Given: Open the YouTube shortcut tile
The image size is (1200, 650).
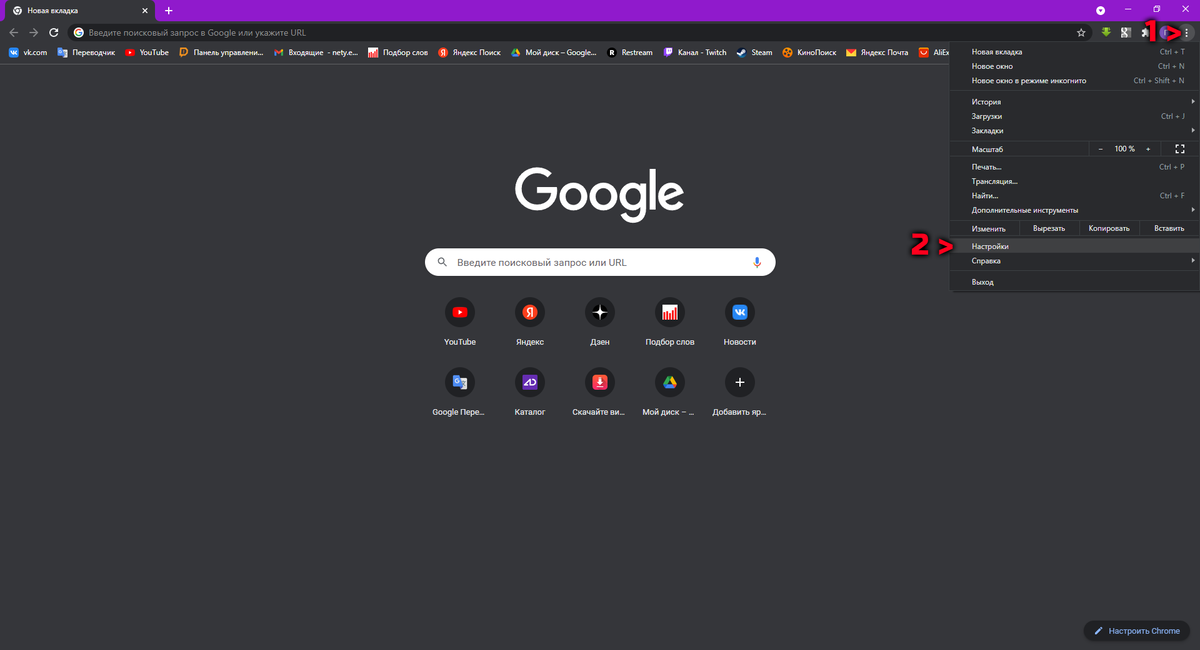Looking at the screenshot, I should point(460,322).
